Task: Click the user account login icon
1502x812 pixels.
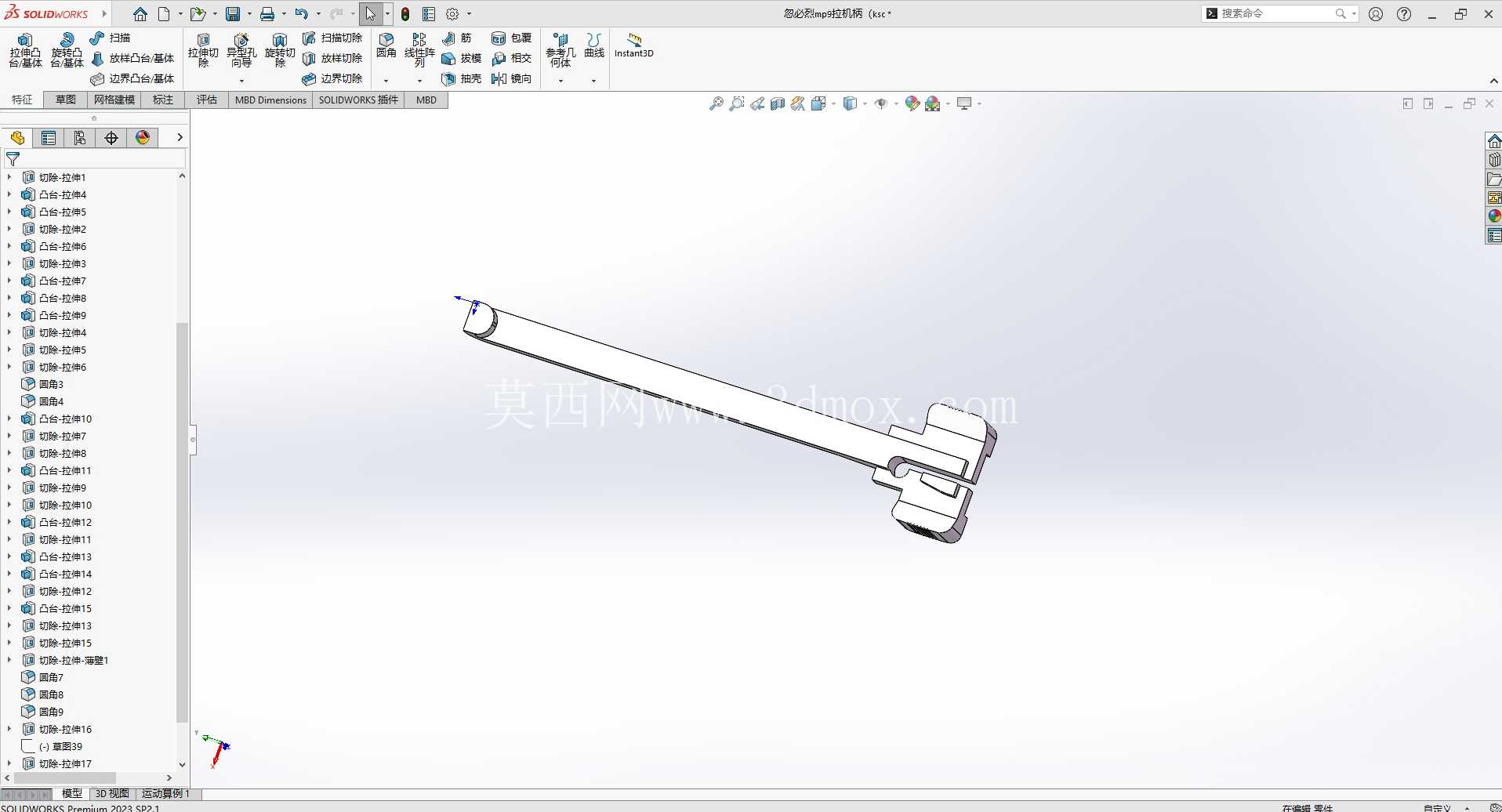Action: click(x=1376, y=14)
